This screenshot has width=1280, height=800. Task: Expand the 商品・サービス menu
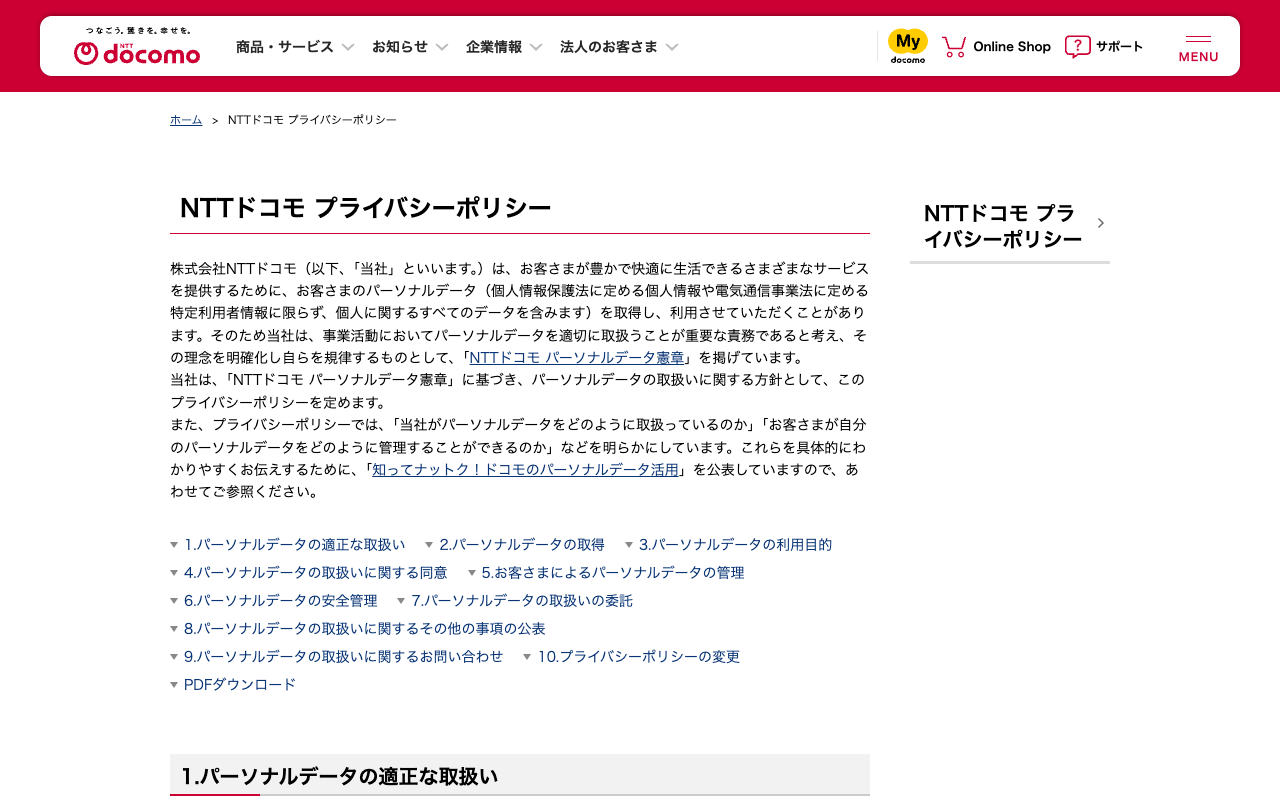[x=295, y=46]
